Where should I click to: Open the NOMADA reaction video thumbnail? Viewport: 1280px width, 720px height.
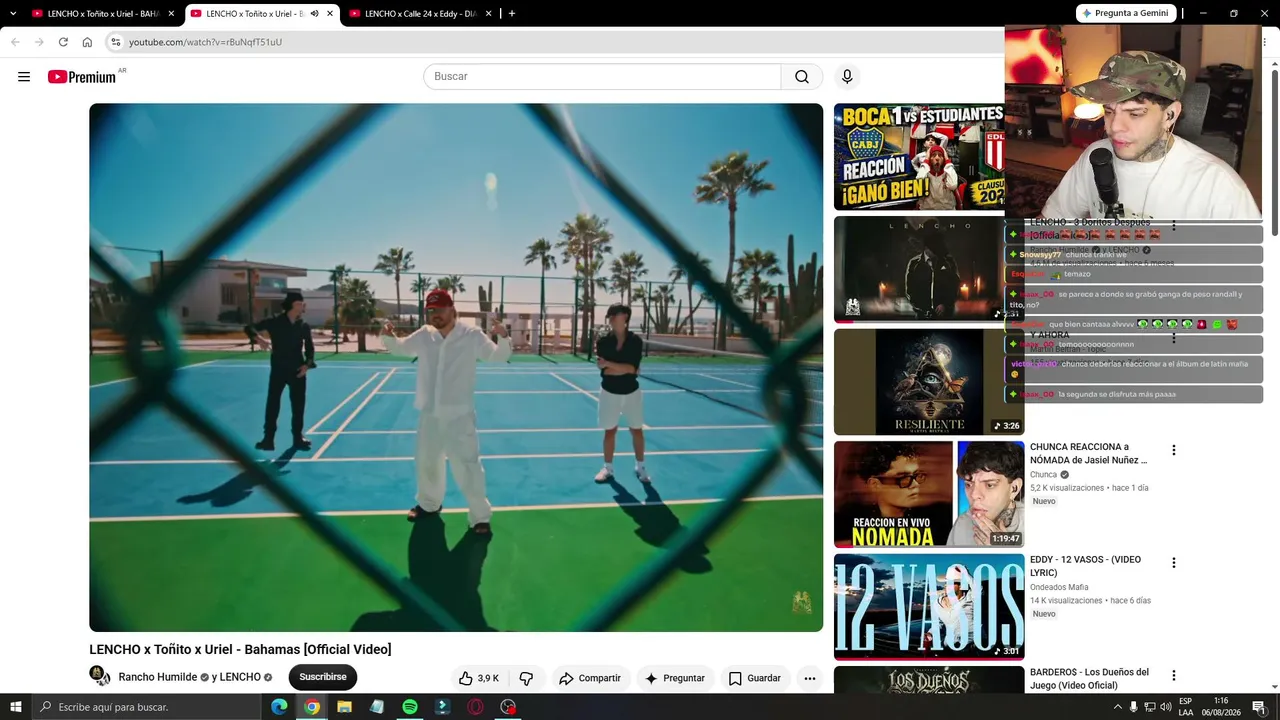929,495
